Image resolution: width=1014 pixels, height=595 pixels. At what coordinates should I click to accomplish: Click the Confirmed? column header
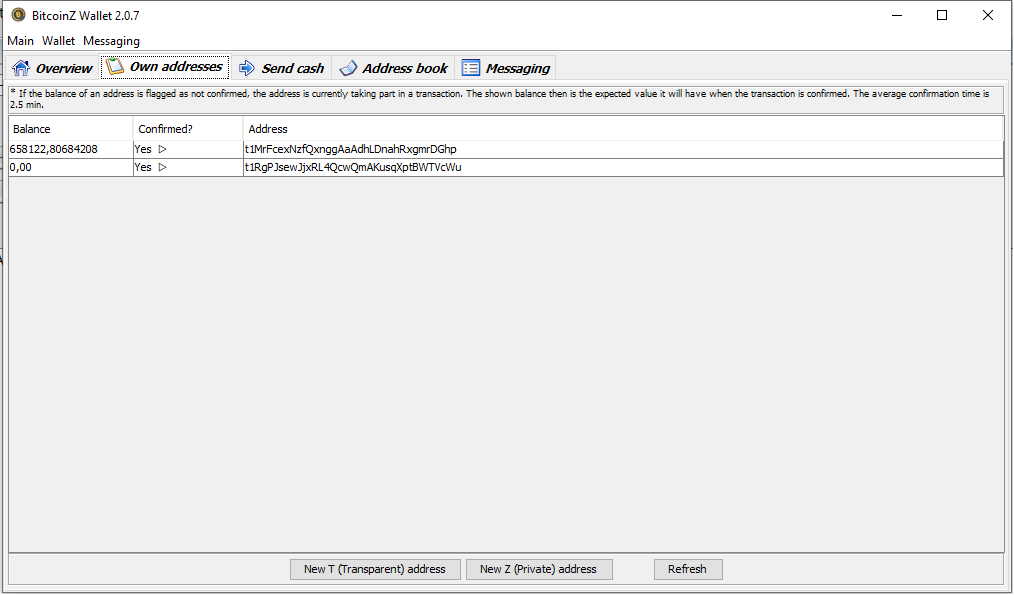point(188,129)
